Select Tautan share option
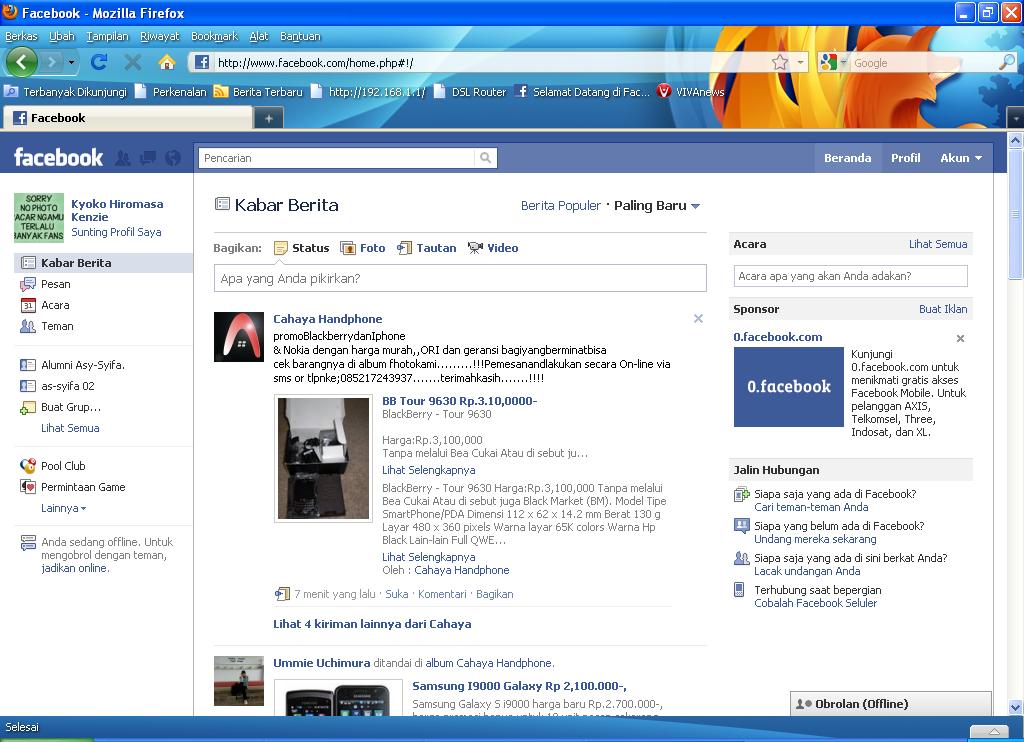This screenshot has height=742, width=1024. coord(426,248)
